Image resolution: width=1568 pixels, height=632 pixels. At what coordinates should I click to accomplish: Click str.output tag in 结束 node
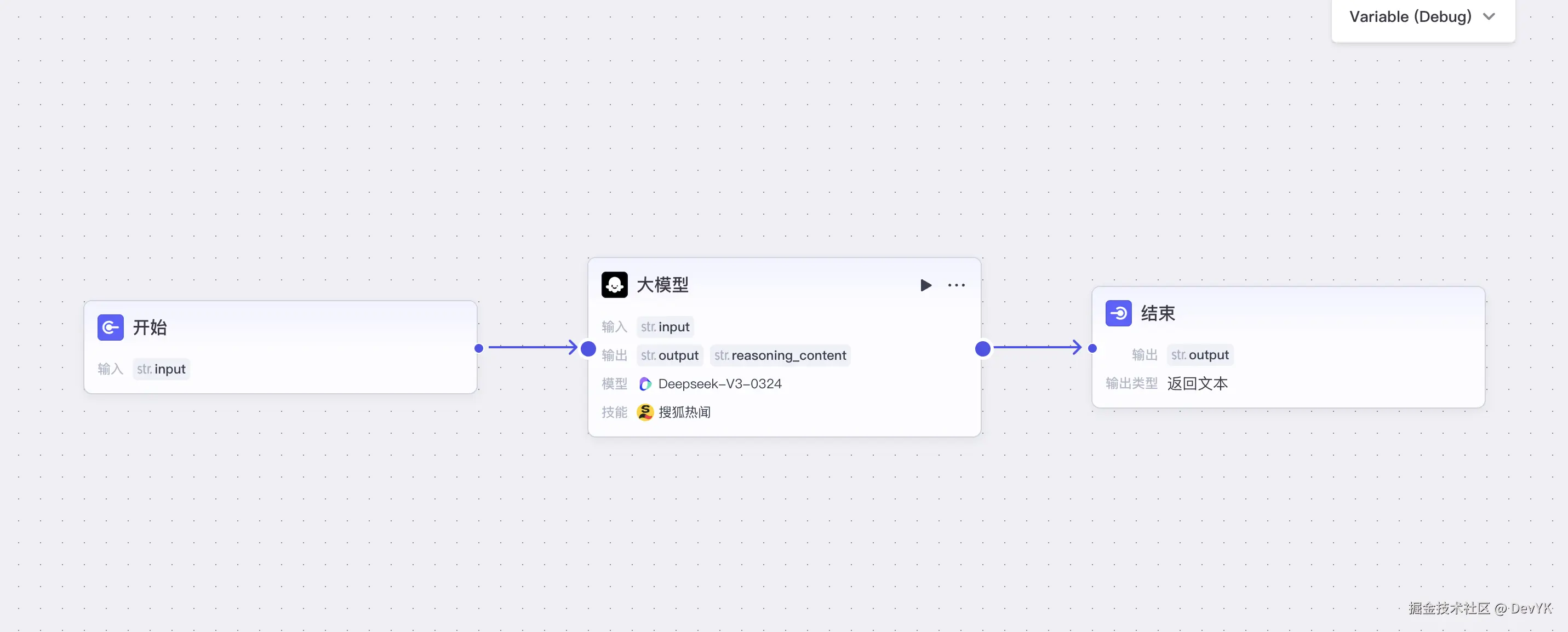pyautogui.click(x=1200, y=355)
